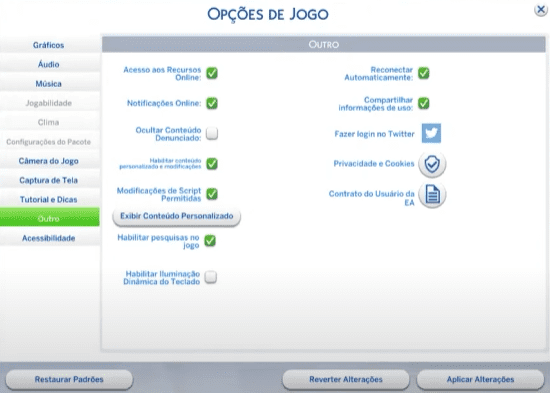550x393 pixels.
Task: Select the Jogabilidade tab
Action: 49,103
